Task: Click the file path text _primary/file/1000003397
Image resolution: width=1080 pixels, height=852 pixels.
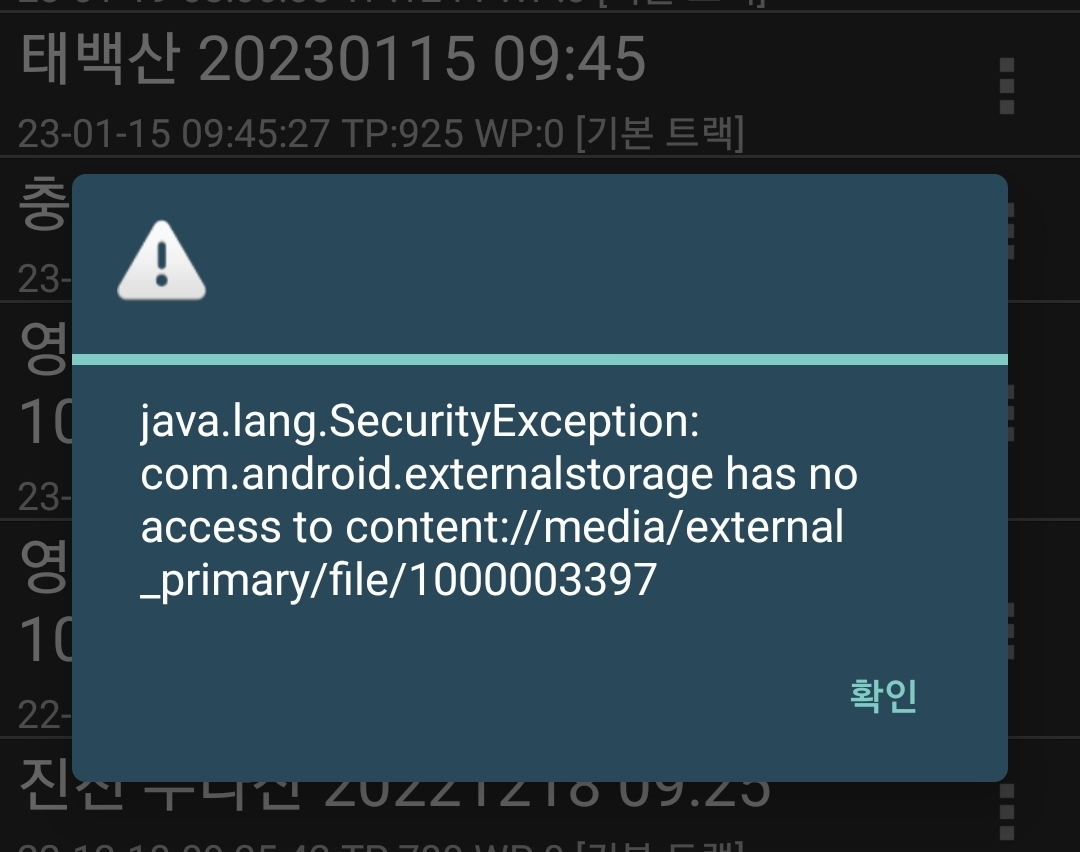Action: pyautogui.click(x=399, y=580)
